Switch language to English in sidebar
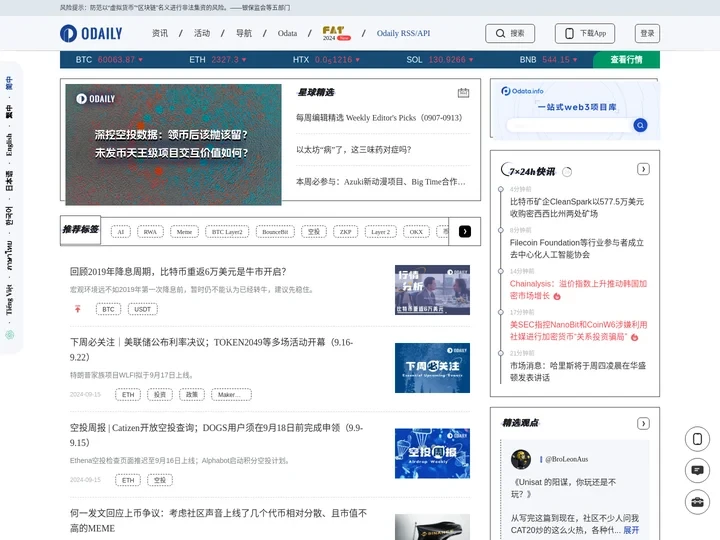 (9, 145)
